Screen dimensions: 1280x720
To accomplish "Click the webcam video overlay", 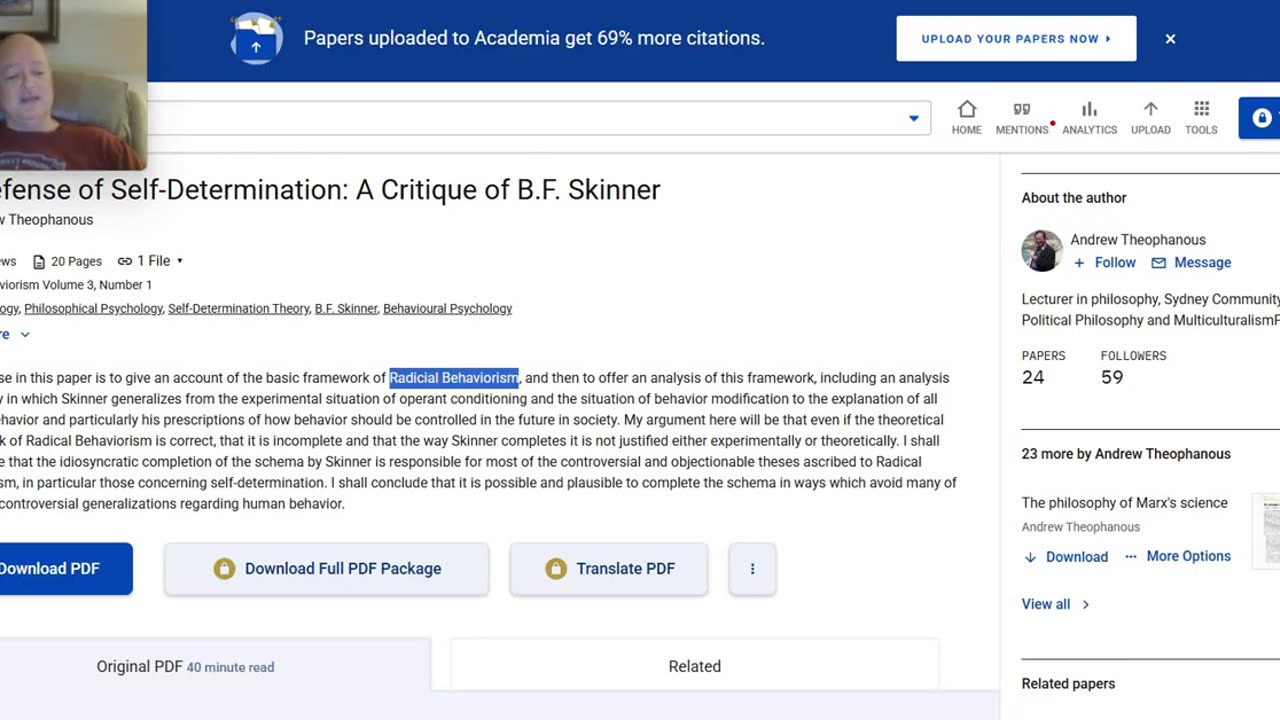I will click(73, 85).
